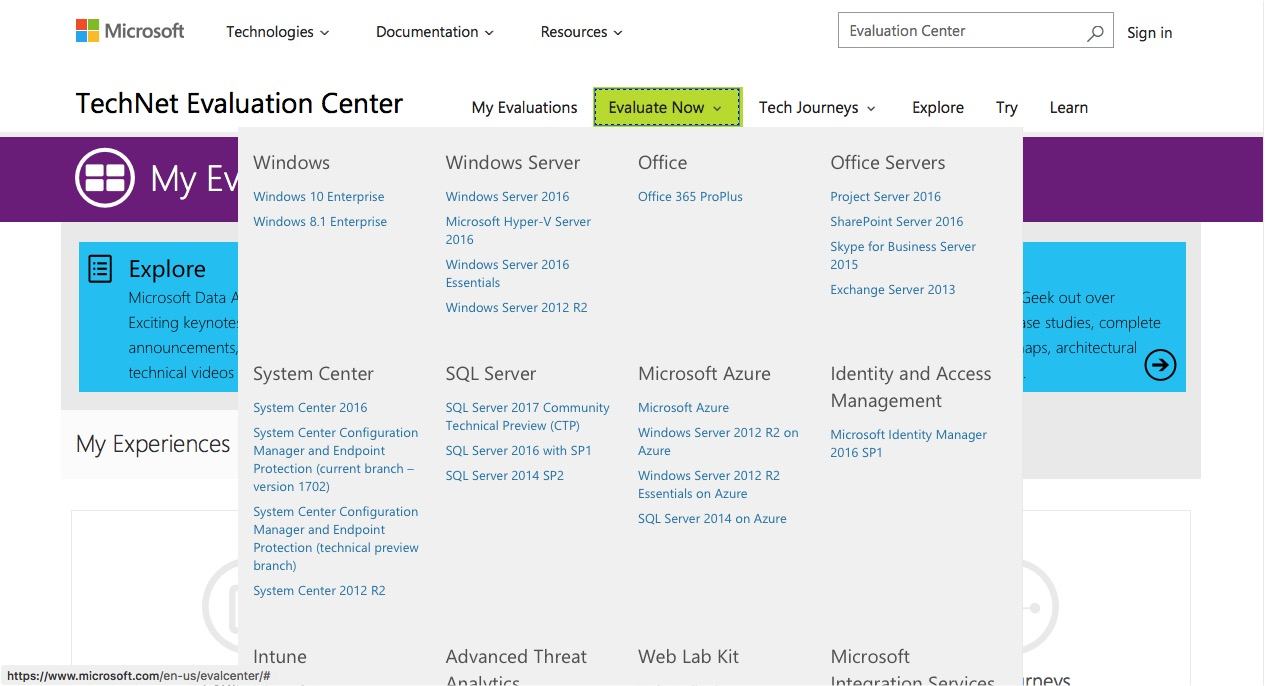
Task: Open the Tech Journeys dropdown
Action: [817, 107]
